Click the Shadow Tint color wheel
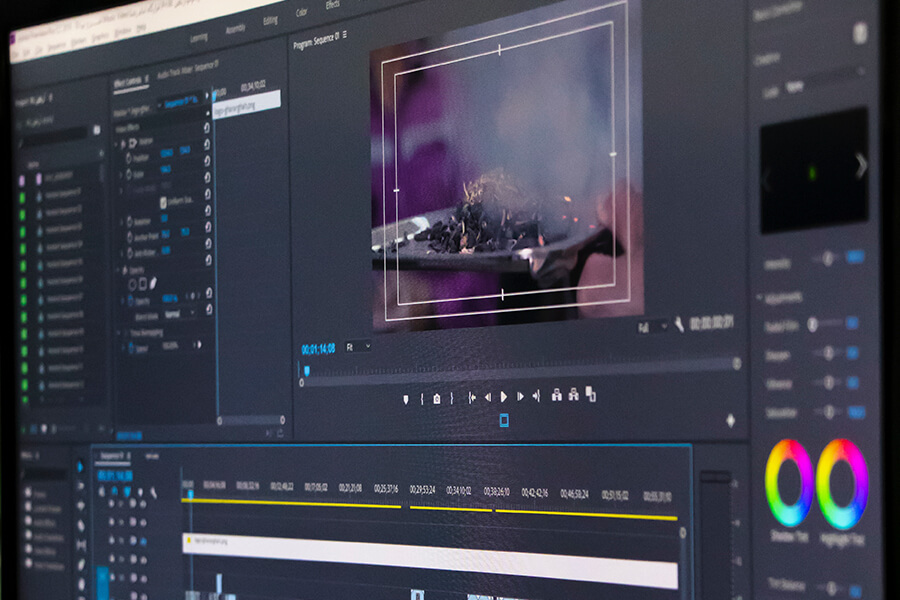900x600 pixels. 789,483
